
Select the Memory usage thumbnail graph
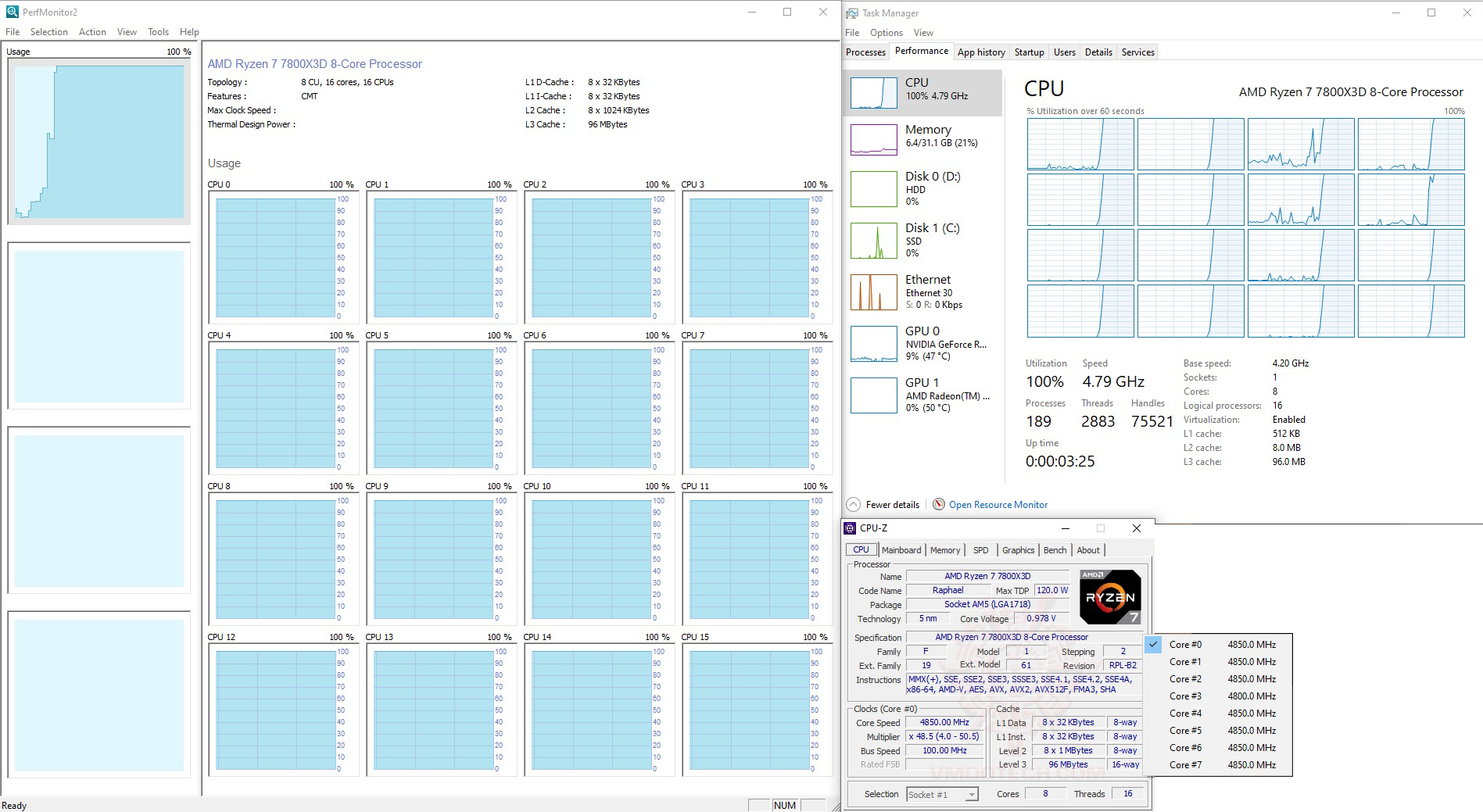pos(873,140)
